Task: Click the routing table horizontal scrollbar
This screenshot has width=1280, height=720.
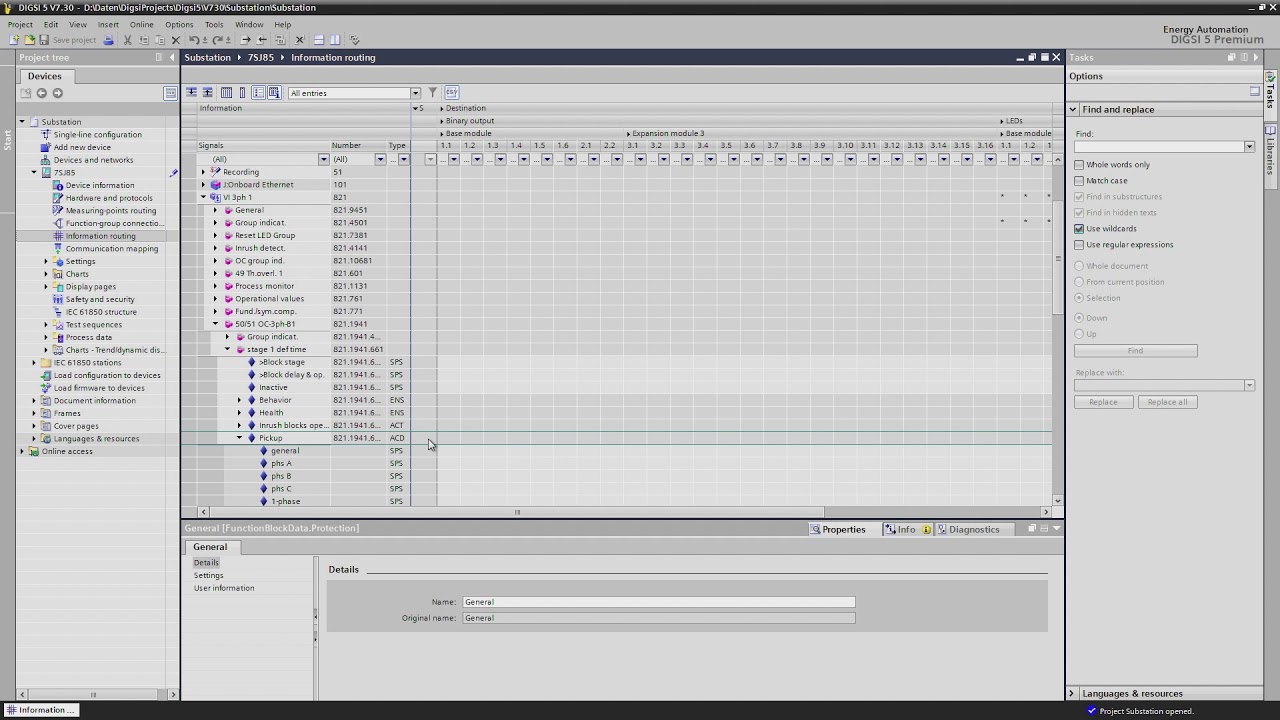Action: (x=517, y=512)
